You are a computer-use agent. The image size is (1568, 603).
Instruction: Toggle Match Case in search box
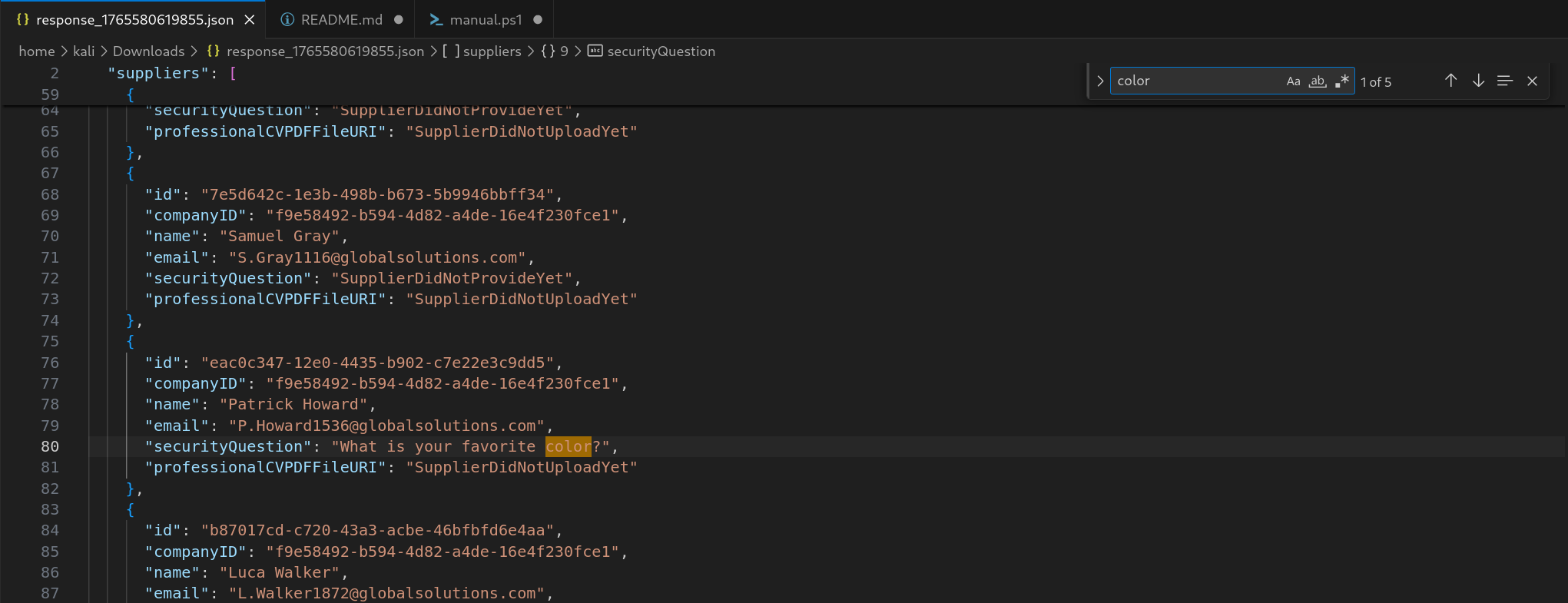tap(1294, 81)
